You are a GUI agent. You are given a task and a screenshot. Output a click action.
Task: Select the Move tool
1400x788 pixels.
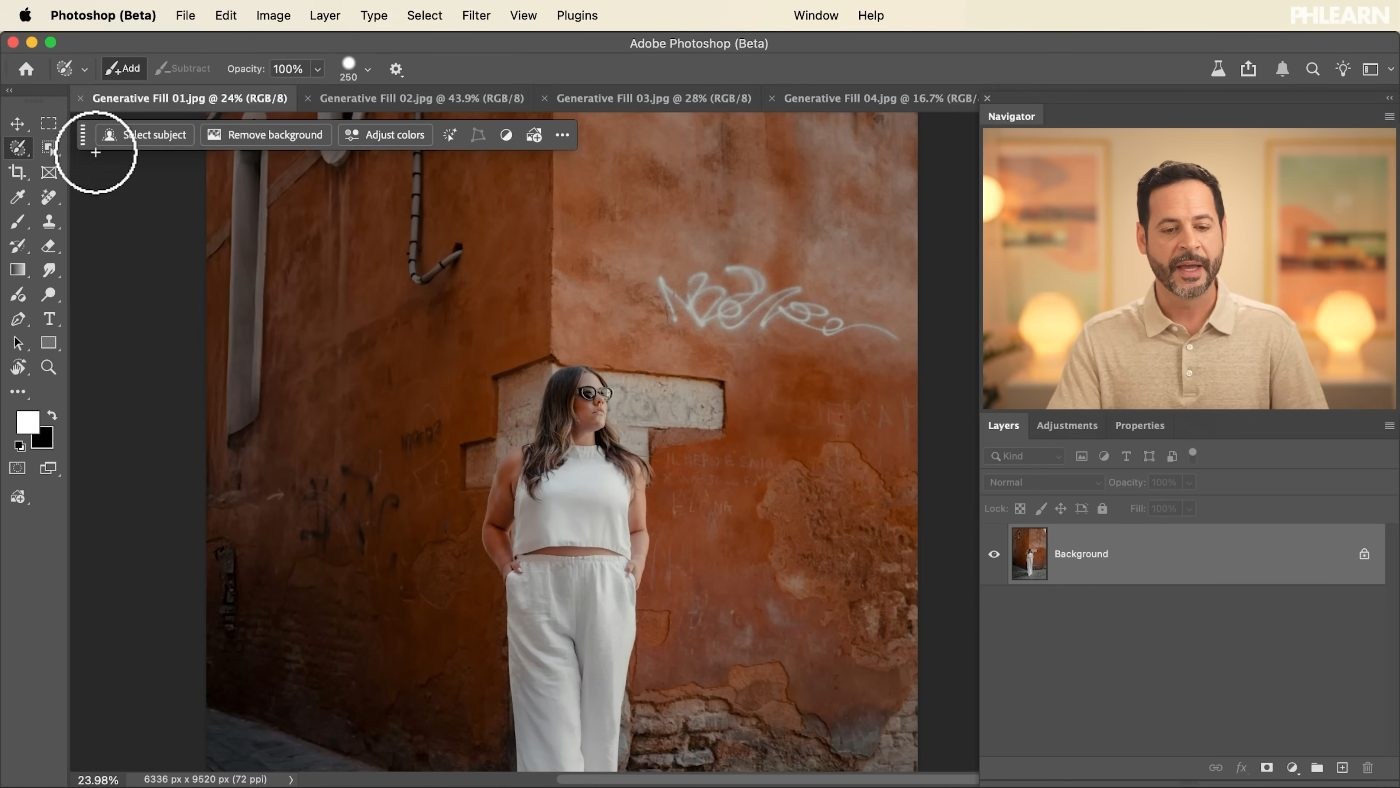point(18,124)
